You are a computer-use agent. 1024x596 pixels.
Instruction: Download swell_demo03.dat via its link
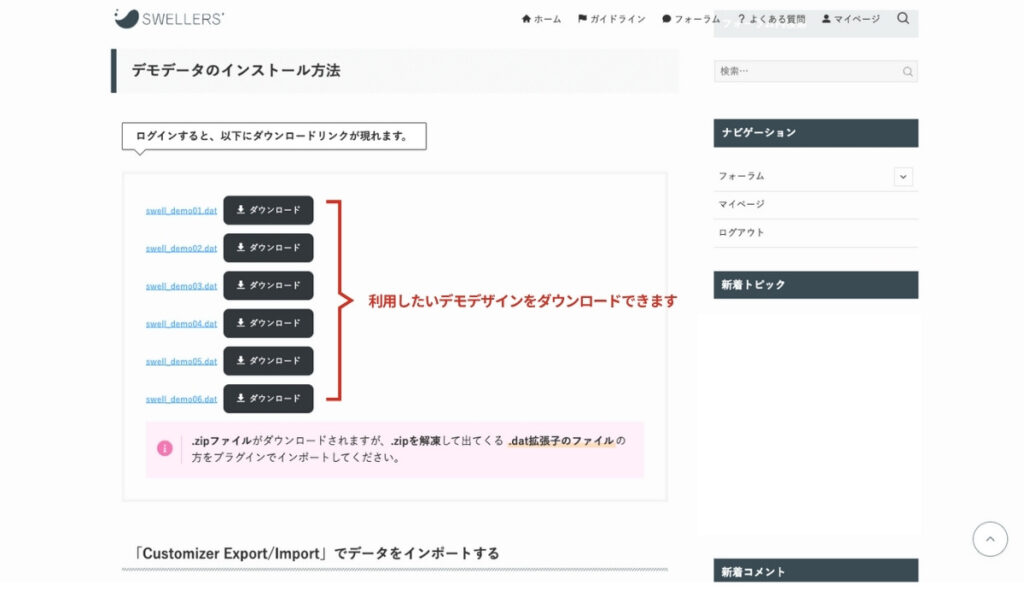(x=179, y=286)
